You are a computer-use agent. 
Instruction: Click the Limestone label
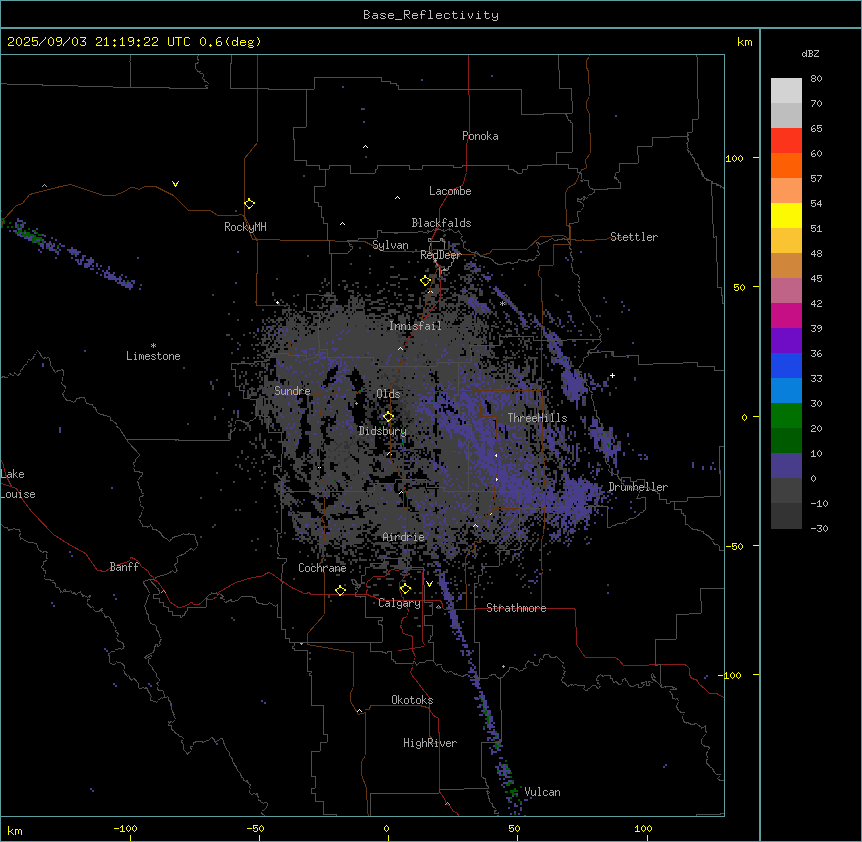point(153,356)
